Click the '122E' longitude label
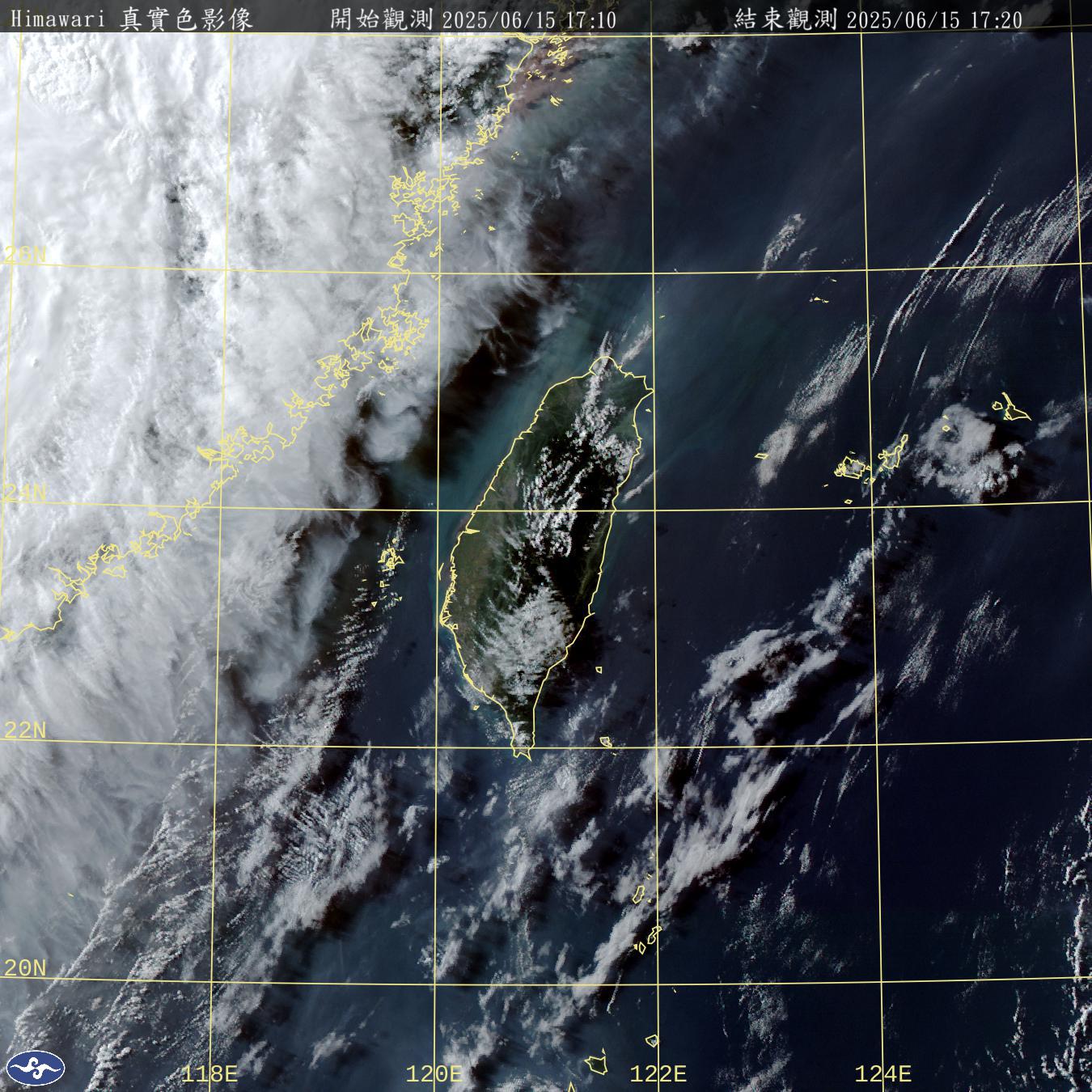 click(658, 1074)
